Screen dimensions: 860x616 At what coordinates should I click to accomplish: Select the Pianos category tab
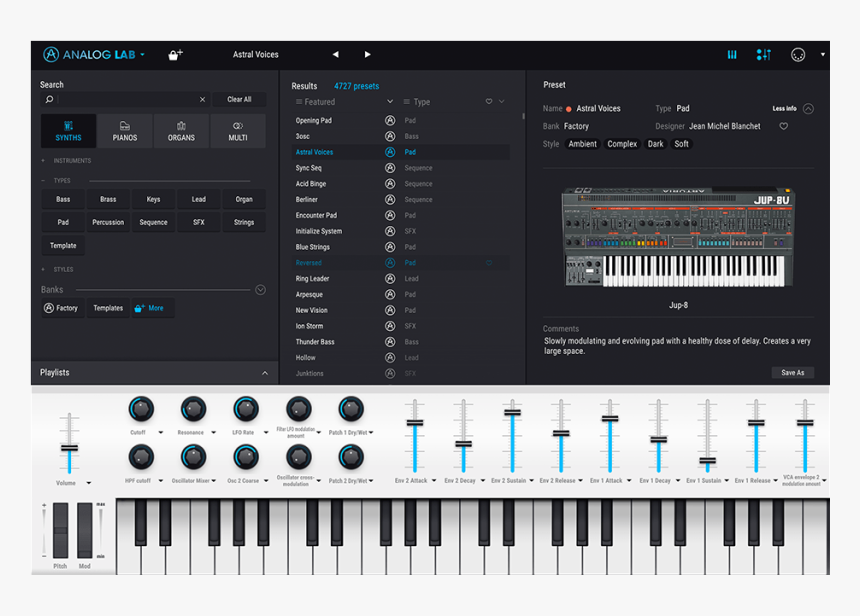(x=125, y=131)
